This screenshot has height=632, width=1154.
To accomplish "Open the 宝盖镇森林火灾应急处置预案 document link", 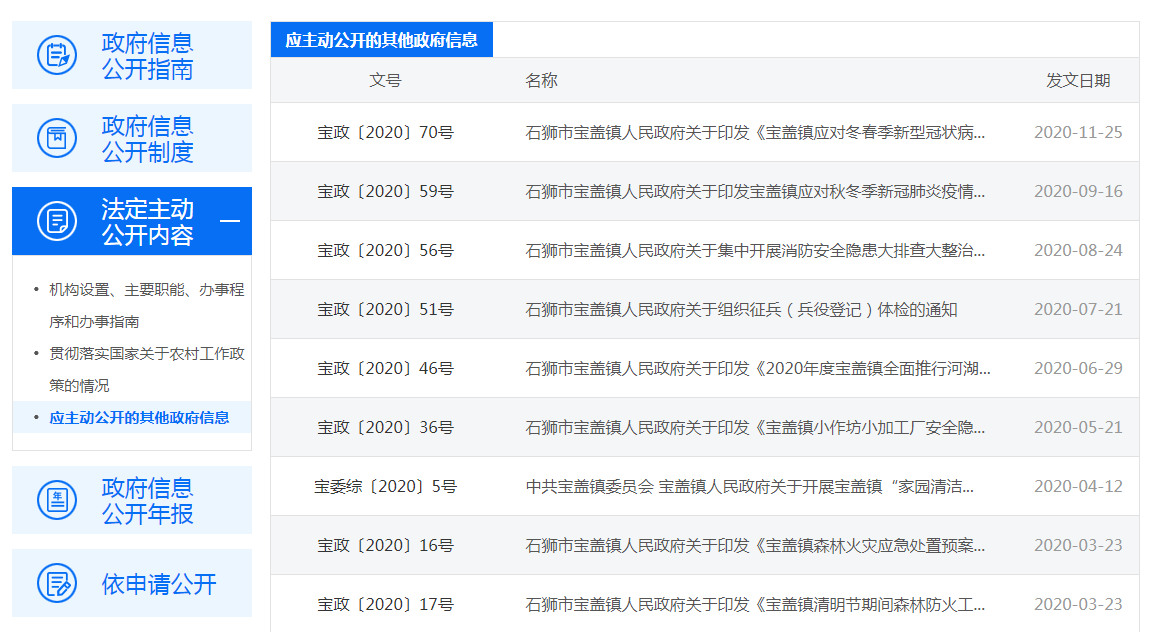I will point(755,545).
